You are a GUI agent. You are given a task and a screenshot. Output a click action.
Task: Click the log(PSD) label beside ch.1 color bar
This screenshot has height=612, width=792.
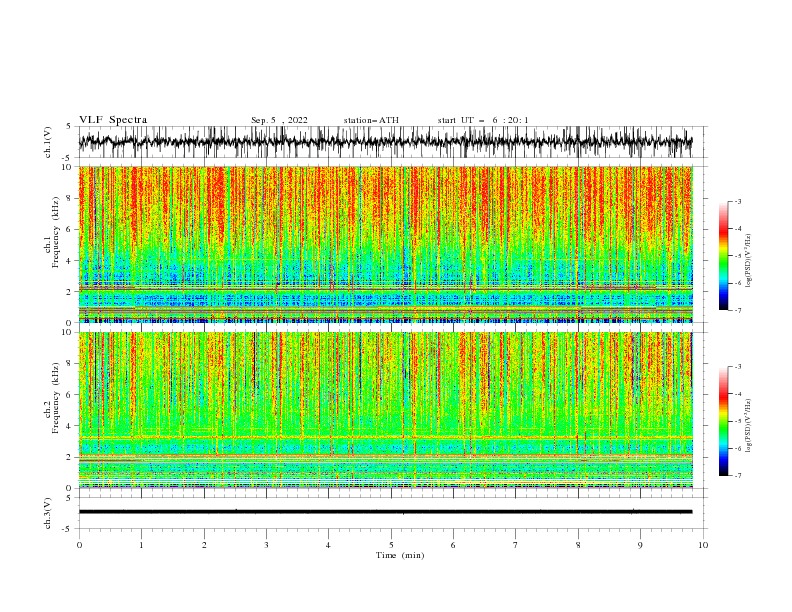point(748,261)
